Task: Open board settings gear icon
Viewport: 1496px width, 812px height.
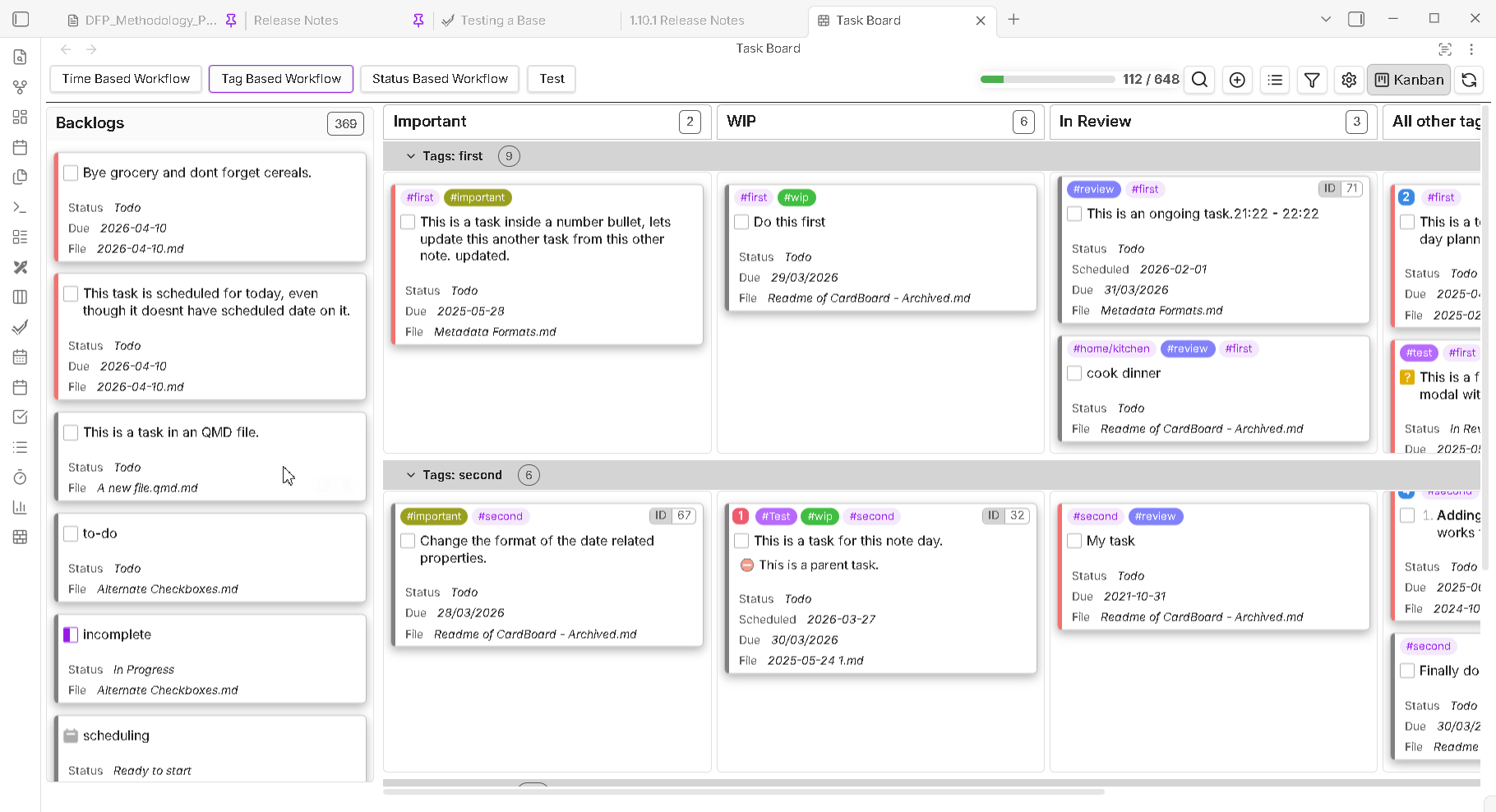Action: click(1349, 80)
